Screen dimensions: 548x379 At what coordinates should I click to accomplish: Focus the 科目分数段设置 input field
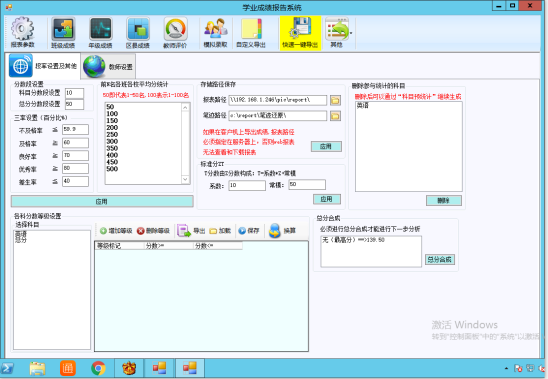click(74, 93)
